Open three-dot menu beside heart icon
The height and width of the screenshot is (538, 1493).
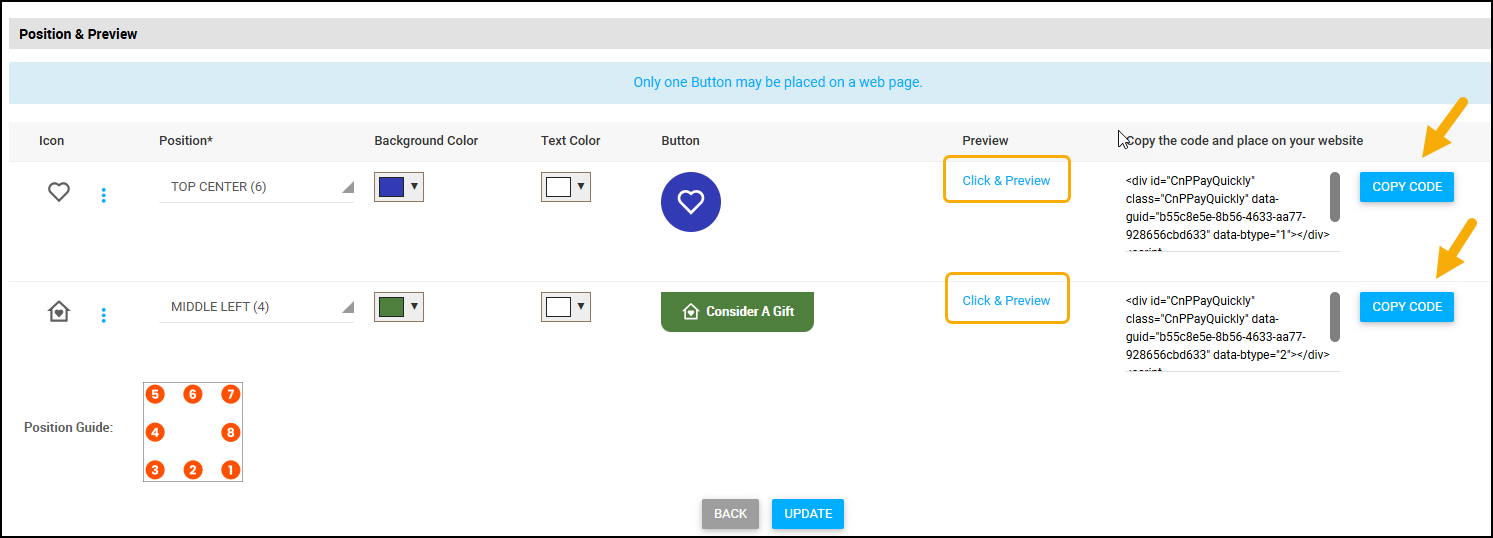pyautogui.click(x=103, y=195)
